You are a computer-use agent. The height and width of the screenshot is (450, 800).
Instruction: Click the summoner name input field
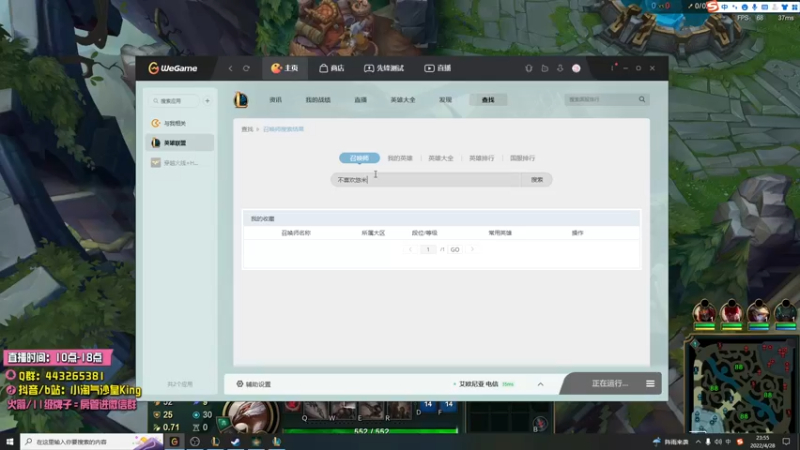tap(426, 180)
